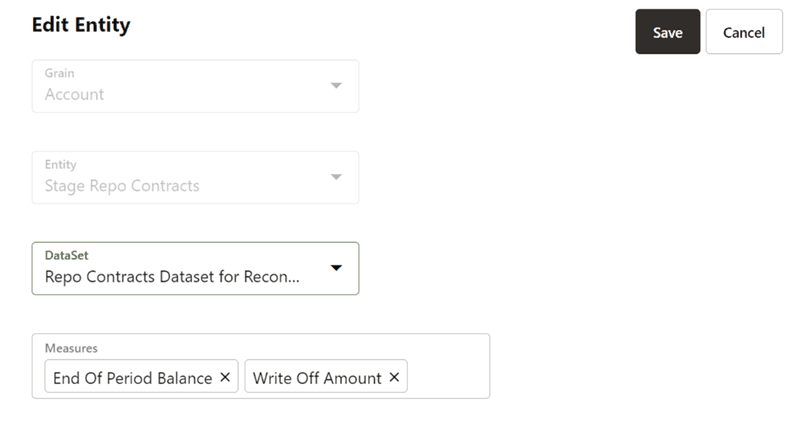Screen dimensions: 801x432
Task: Click the Measures field label
Action: point(70,348)
